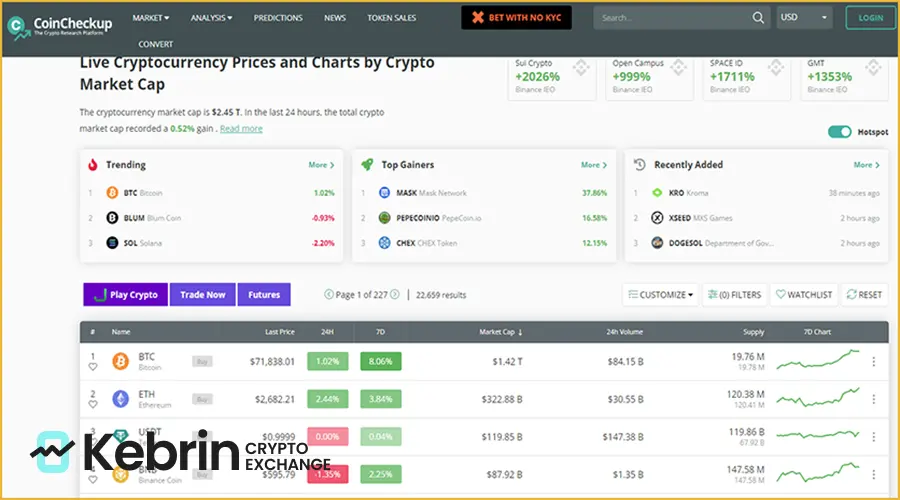Open the three-dot menu for BTC row
Image resolution: width=900 pixels, height=500 pixels.
[x=874, y=362]
